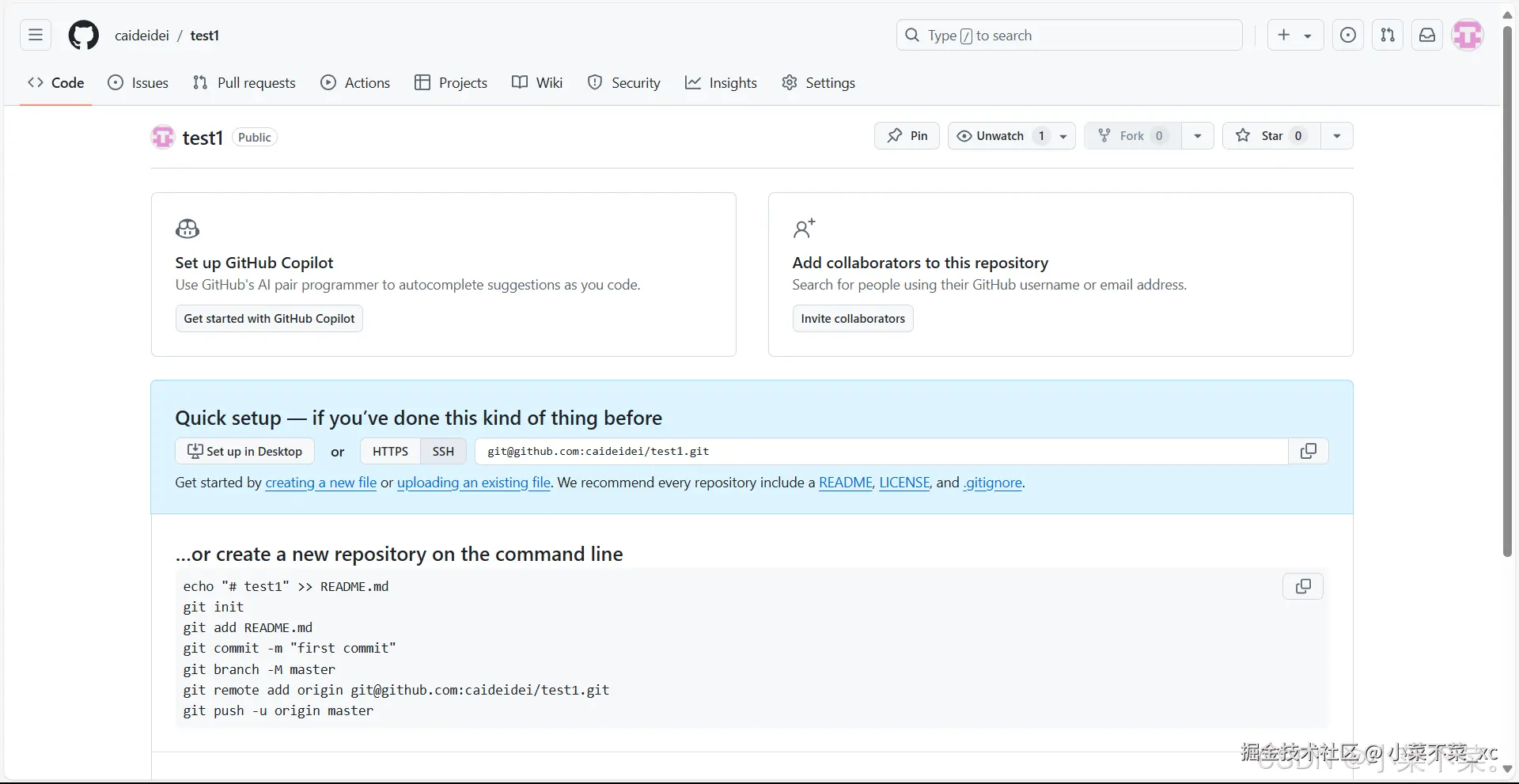Screen dimensions: 1519x784
Task: Click the Copilot icon in setup card
Action: coord(188,229)
